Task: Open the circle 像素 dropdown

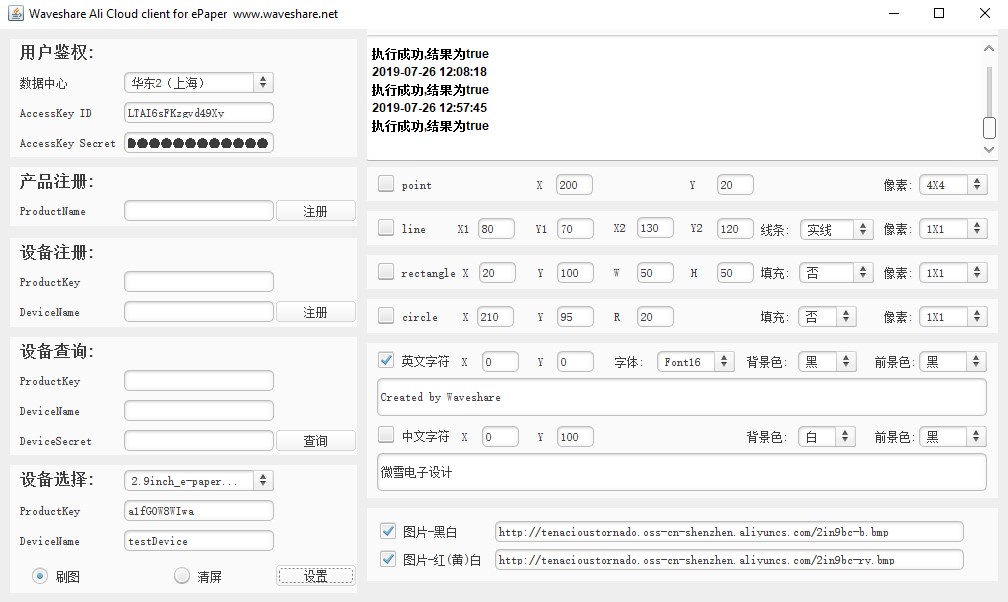Action: click(953, 316)
